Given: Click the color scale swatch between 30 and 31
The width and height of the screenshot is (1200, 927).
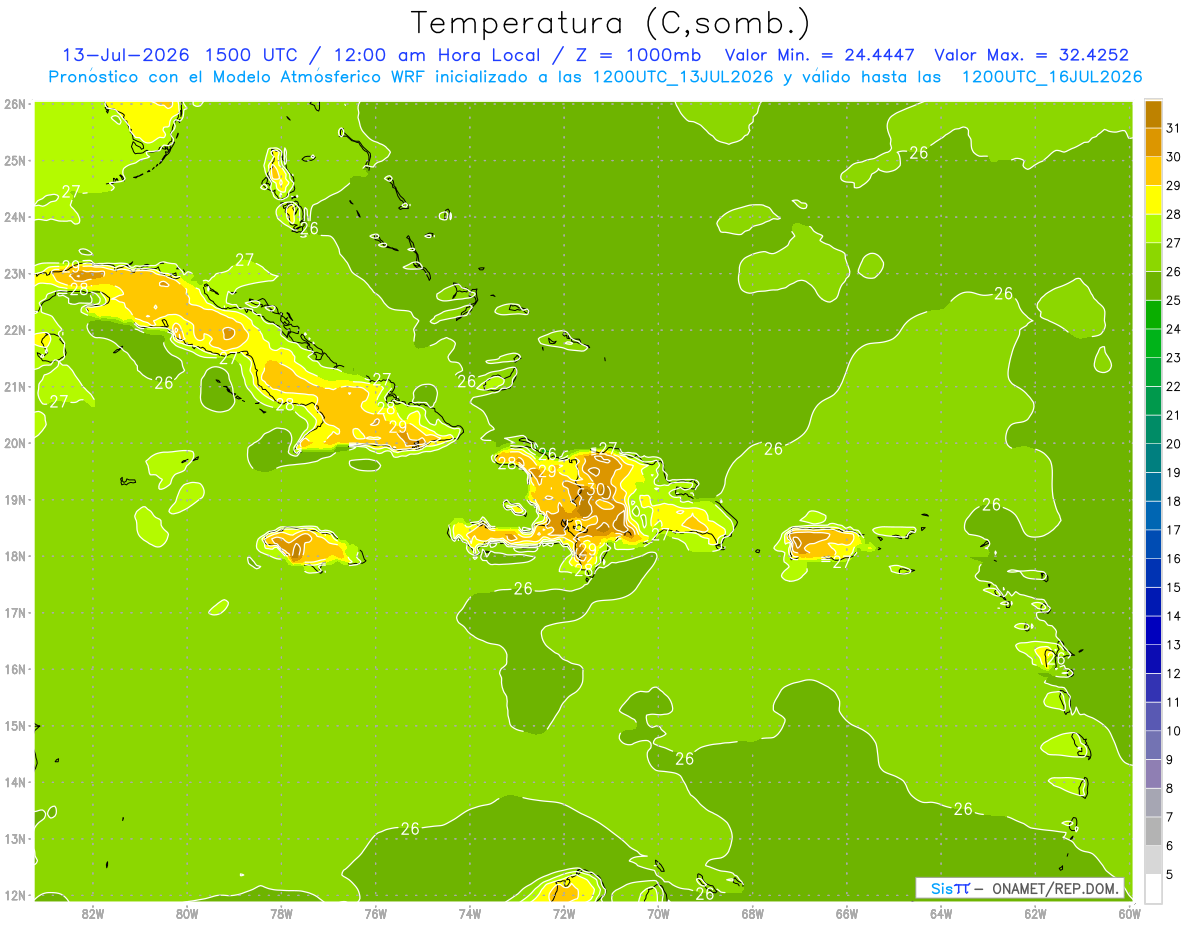Looking at the screenshot, I should (1153, 143).
